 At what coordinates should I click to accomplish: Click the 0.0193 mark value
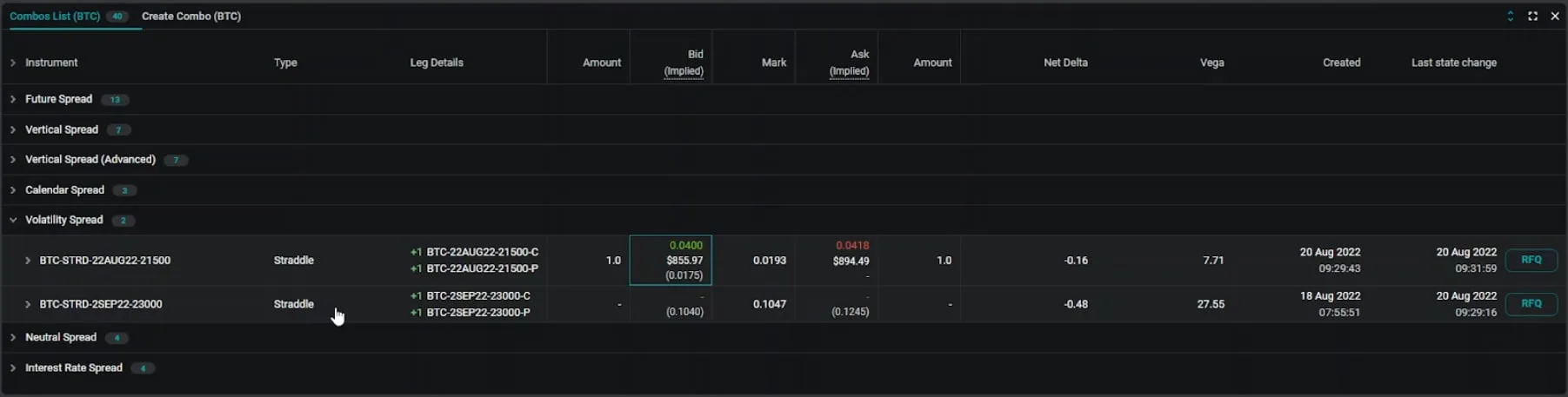(770, 261)
